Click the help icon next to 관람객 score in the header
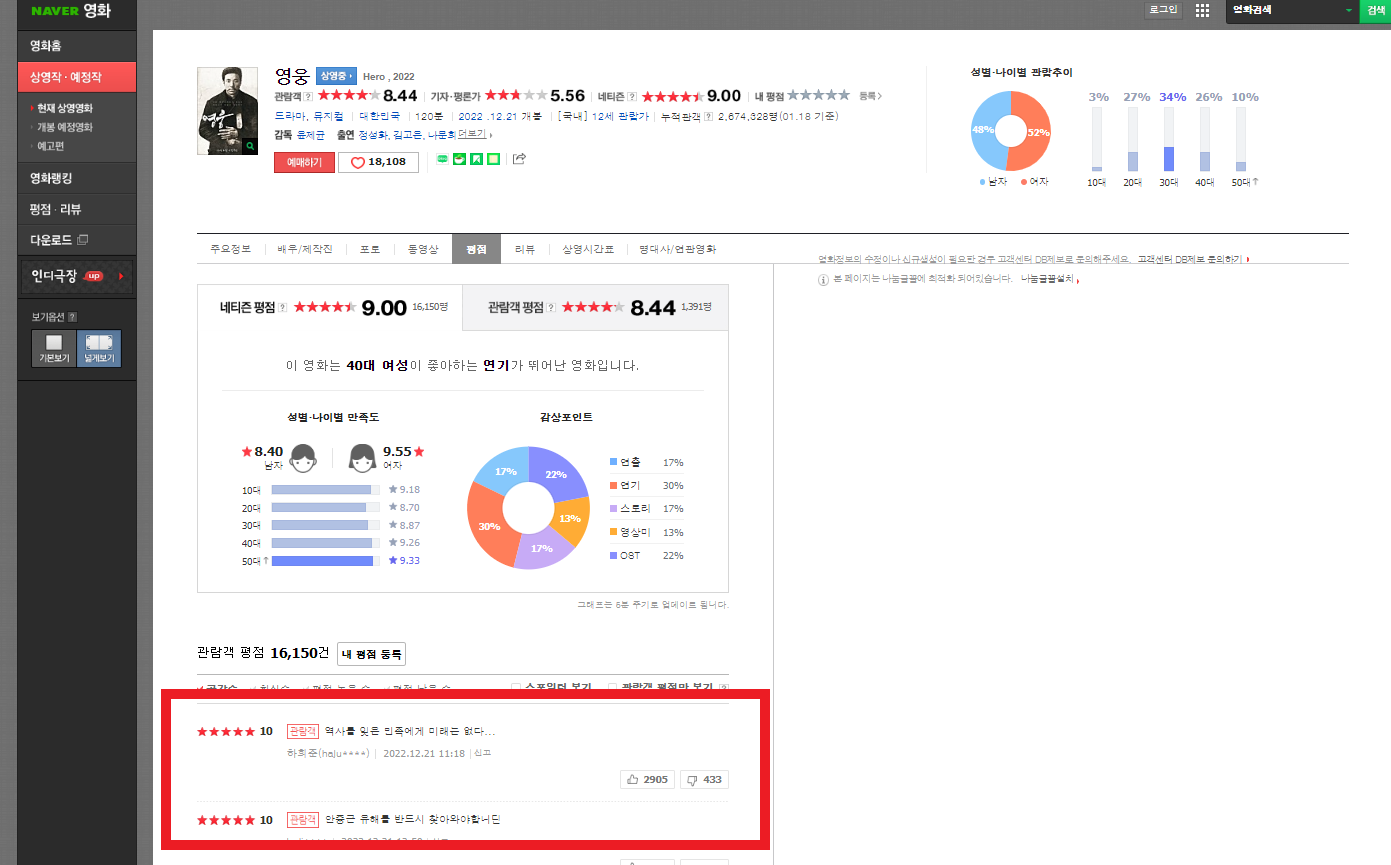The height and width of the screenshot is (865, 1391). coord(309,96)
